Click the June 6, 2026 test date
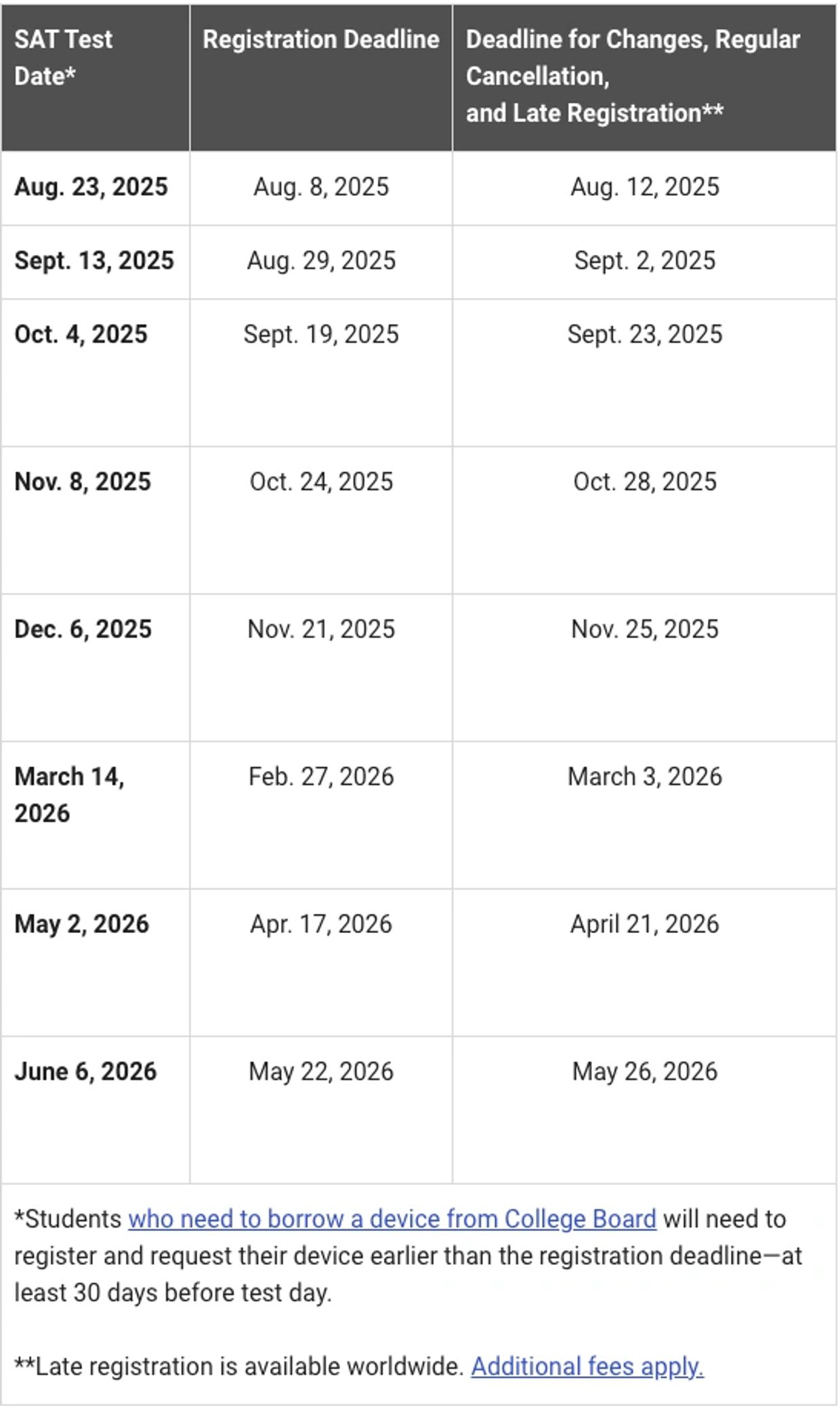The width and height of the screenshot is (840, 1410). pos(85,1072)
